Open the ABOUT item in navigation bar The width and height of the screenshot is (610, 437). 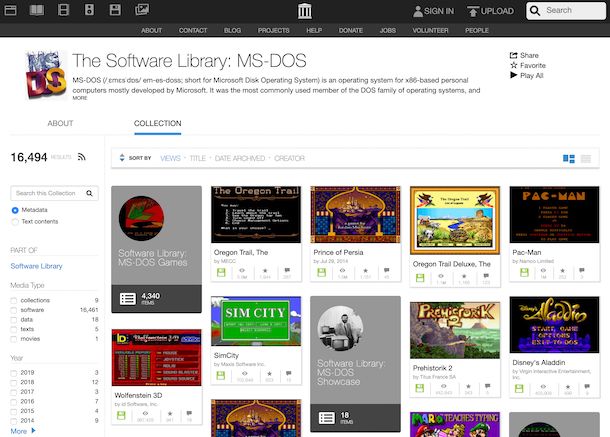coord(151,30)
